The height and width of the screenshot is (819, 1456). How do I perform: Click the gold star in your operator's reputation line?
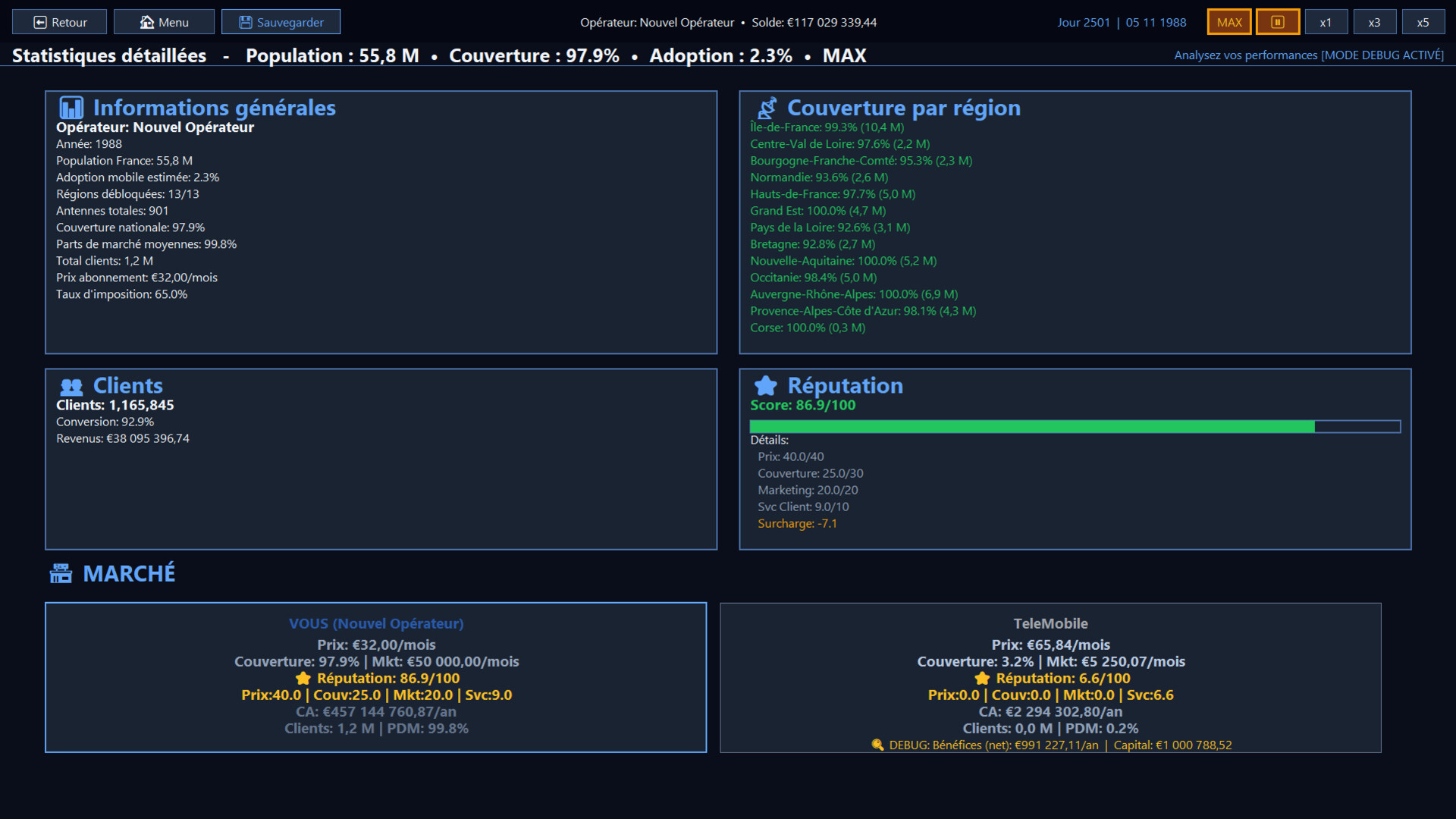pyautogui.click(x=303, y=679)
